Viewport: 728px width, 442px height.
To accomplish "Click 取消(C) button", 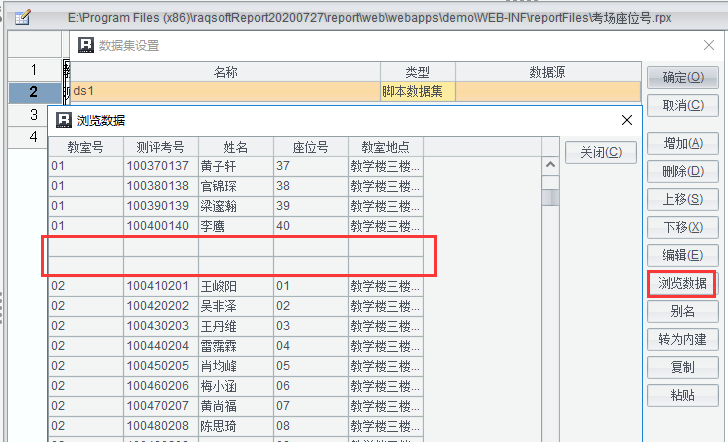I will [x=682, y=105].
